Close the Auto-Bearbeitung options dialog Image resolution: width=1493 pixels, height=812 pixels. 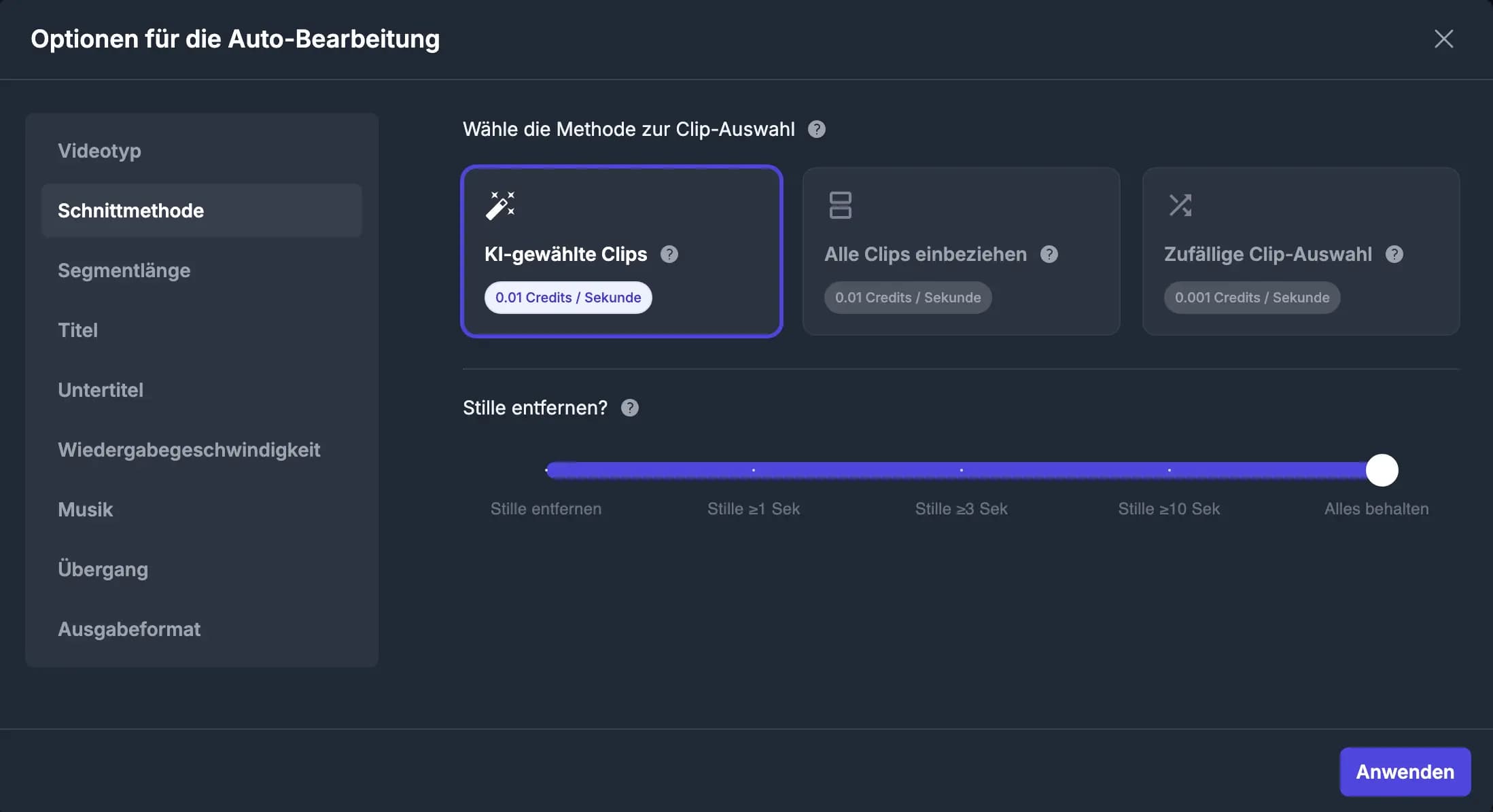[x=1443, y=39]
